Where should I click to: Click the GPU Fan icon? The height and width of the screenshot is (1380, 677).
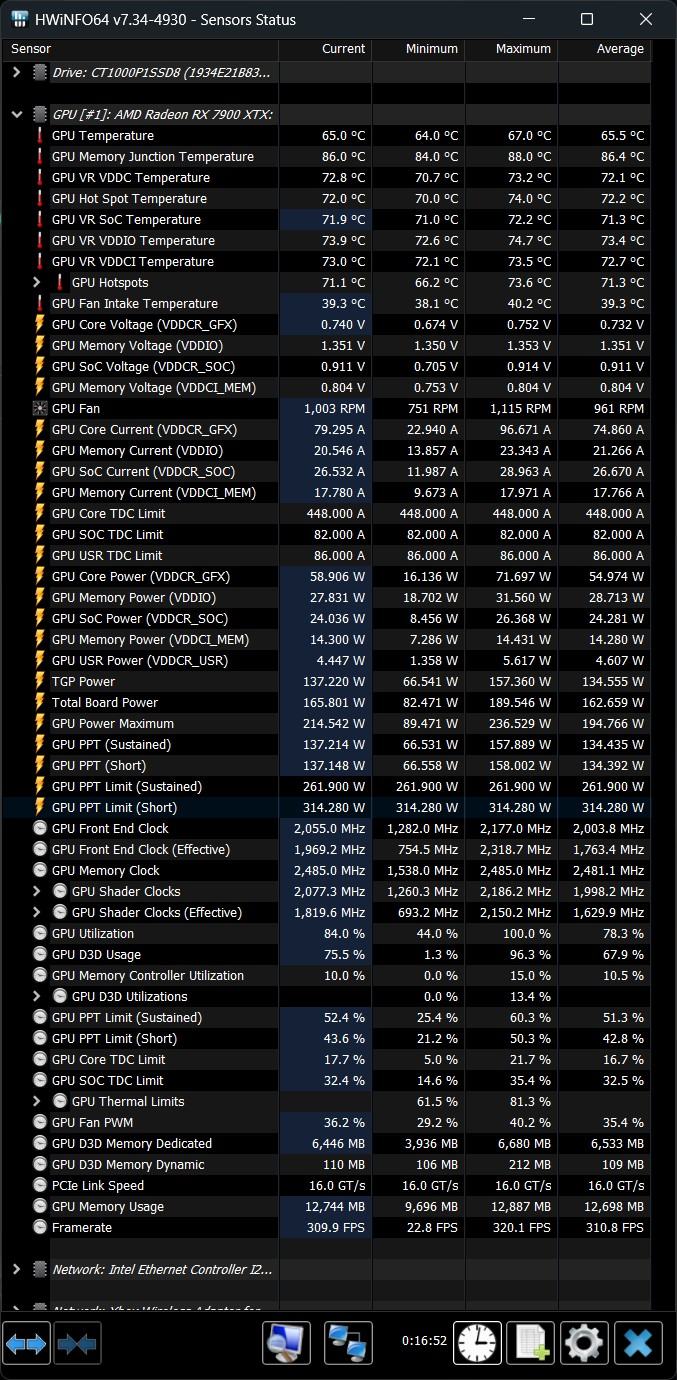tap(40, 408)
